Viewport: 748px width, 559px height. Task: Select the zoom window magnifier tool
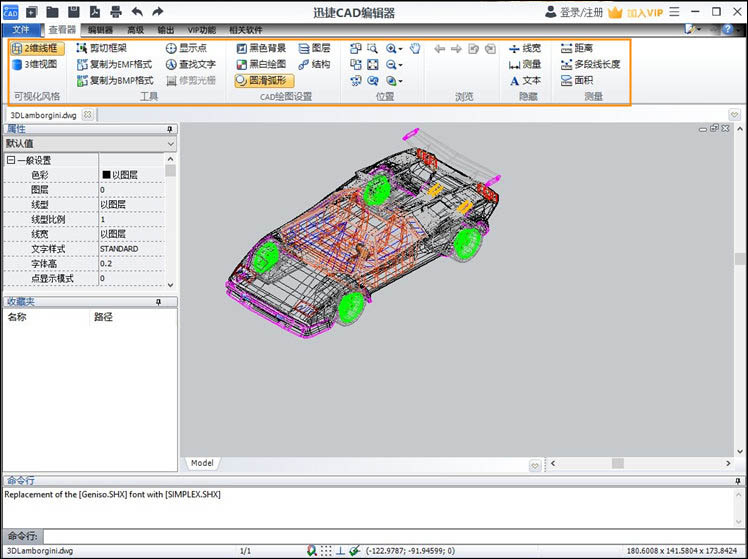click(x=373, y=48)
